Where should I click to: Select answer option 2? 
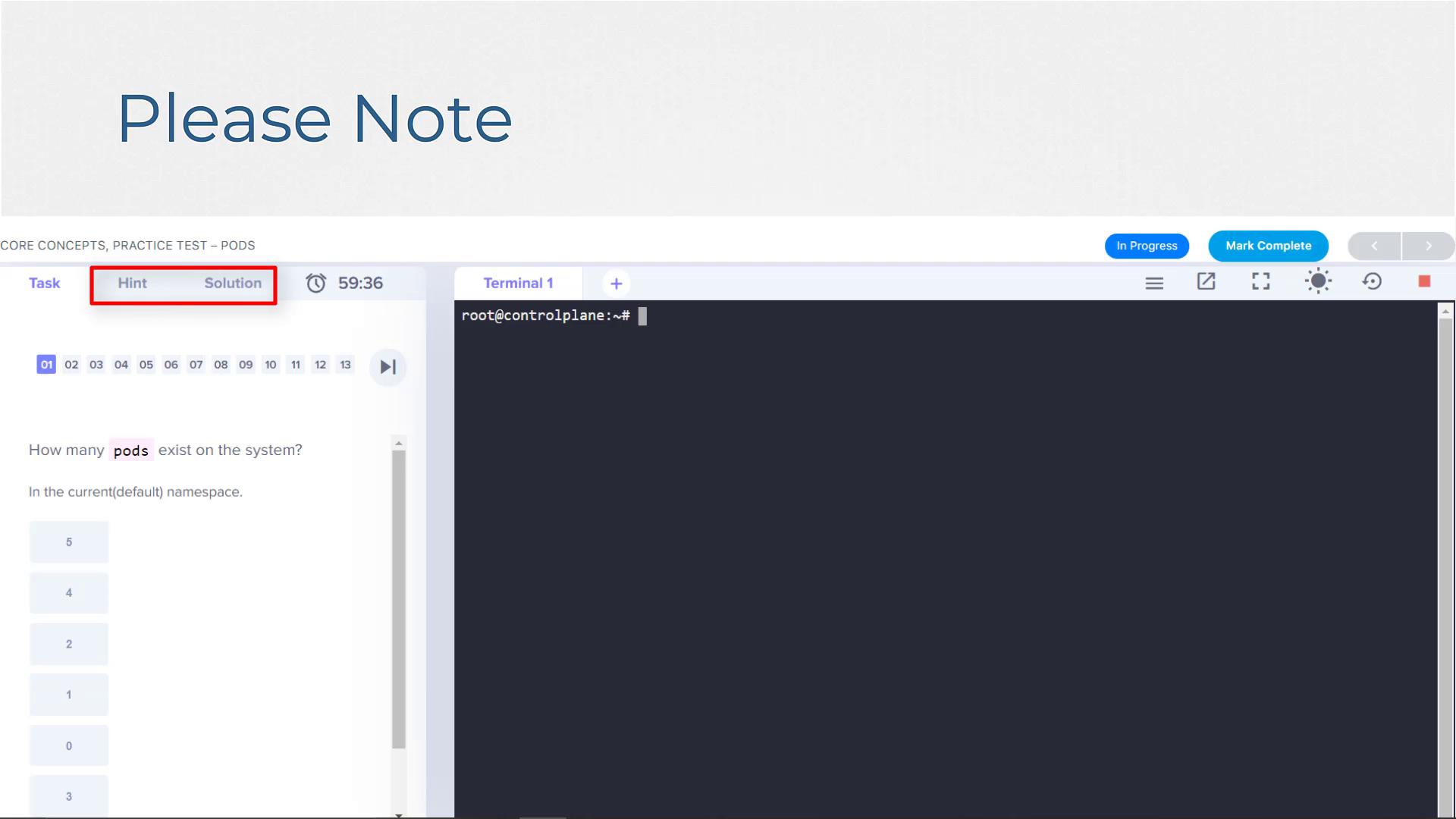(69, 644)
